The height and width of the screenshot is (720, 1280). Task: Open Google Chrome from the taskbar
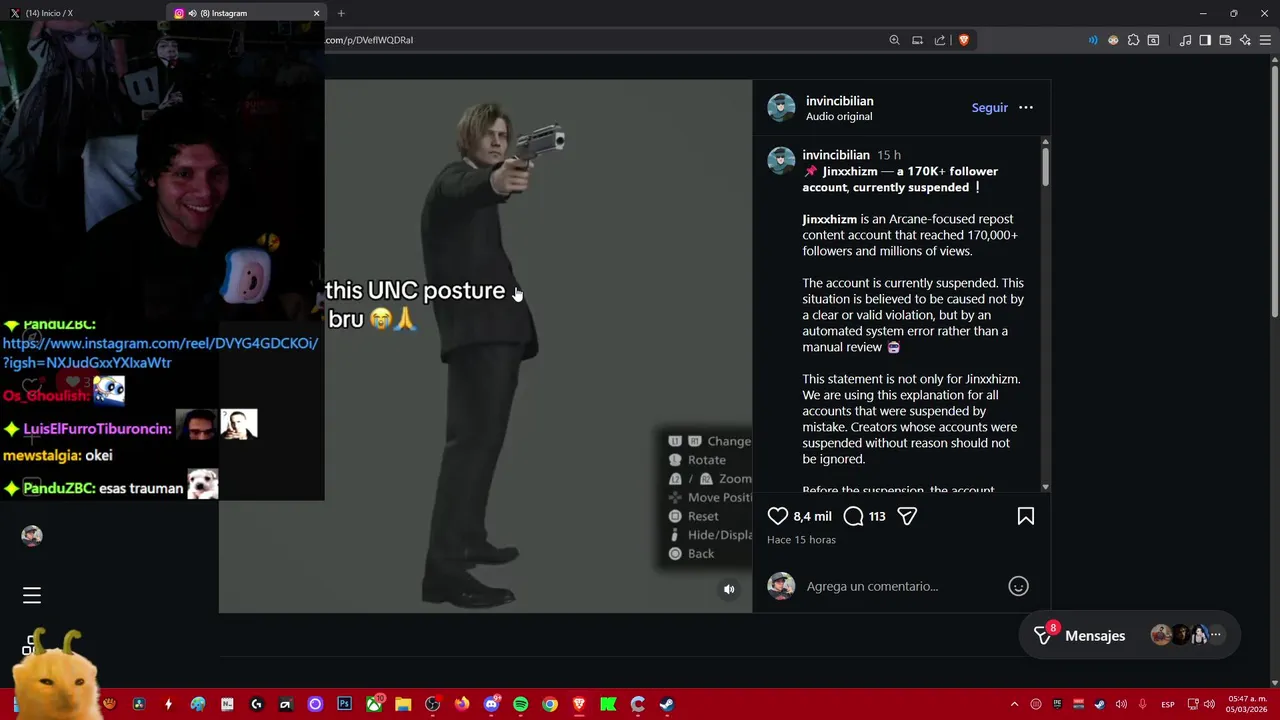click(x=549, y=704)
